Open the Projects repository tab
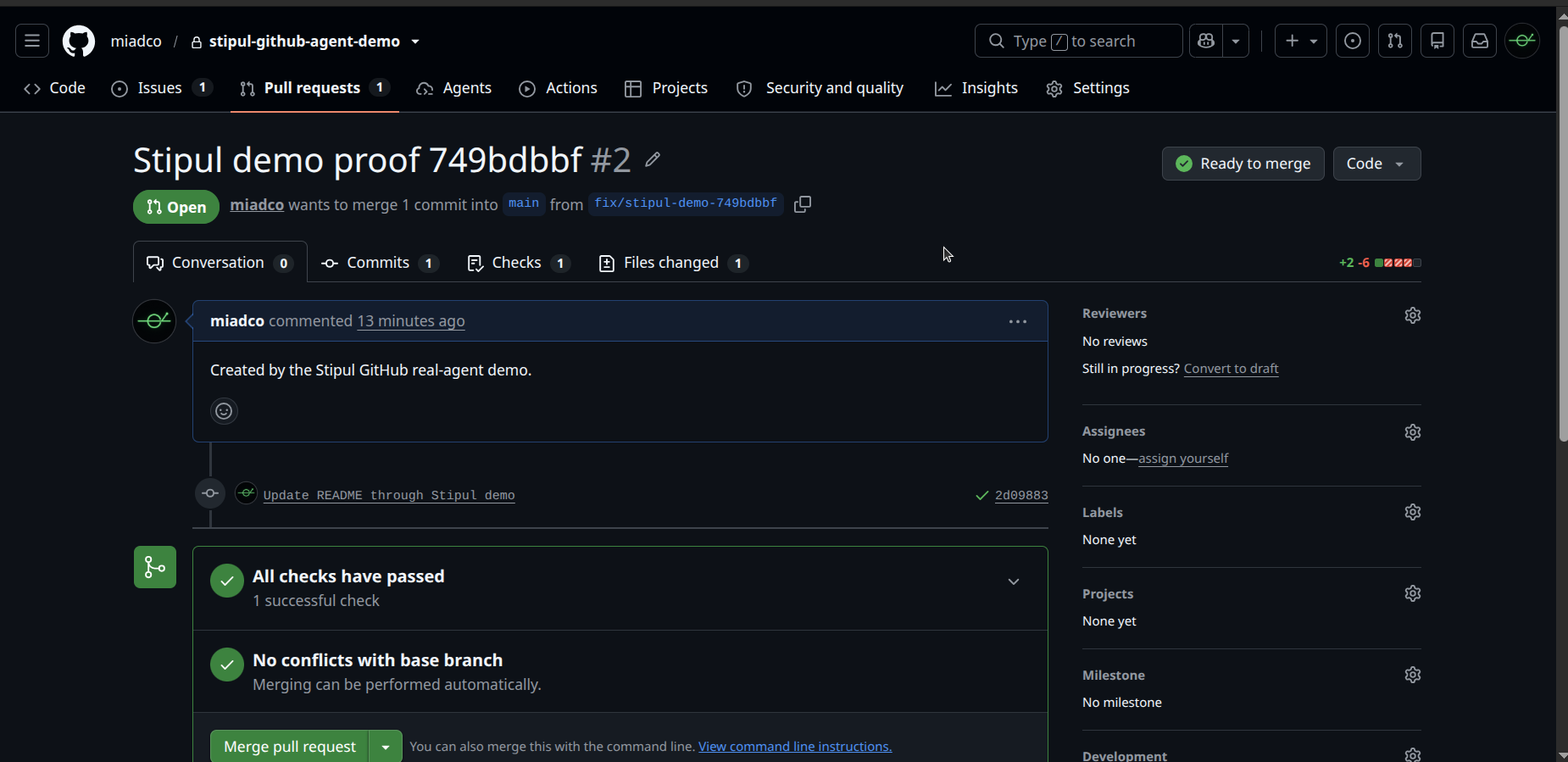 (666, 88)
